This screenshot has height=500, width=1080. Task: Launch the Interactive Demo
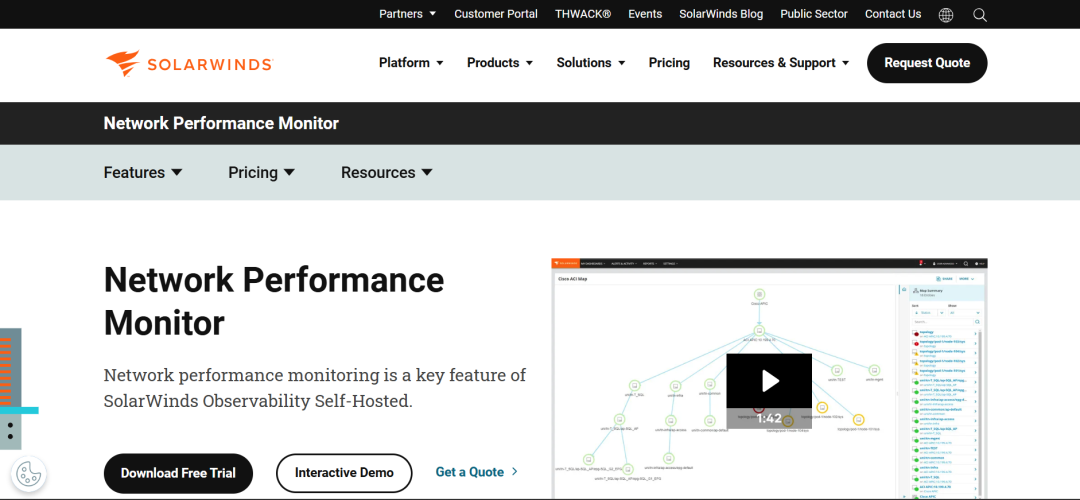point(344,473)
